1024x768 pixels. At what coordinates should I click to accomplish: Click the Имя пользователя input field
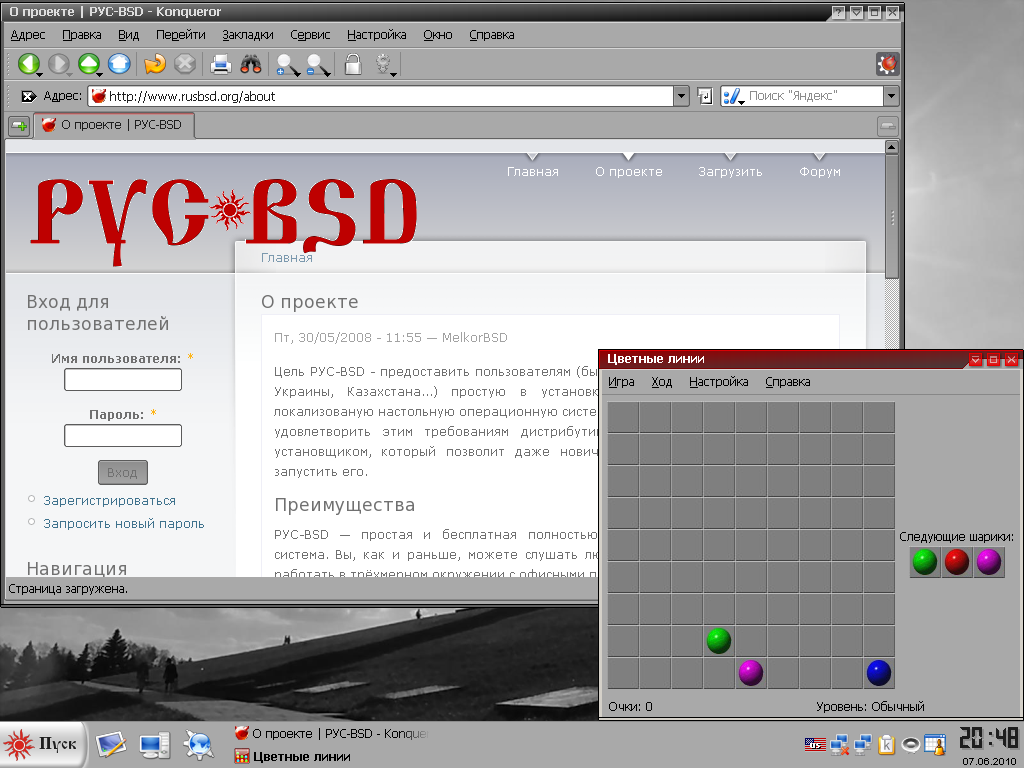[123, 379]
